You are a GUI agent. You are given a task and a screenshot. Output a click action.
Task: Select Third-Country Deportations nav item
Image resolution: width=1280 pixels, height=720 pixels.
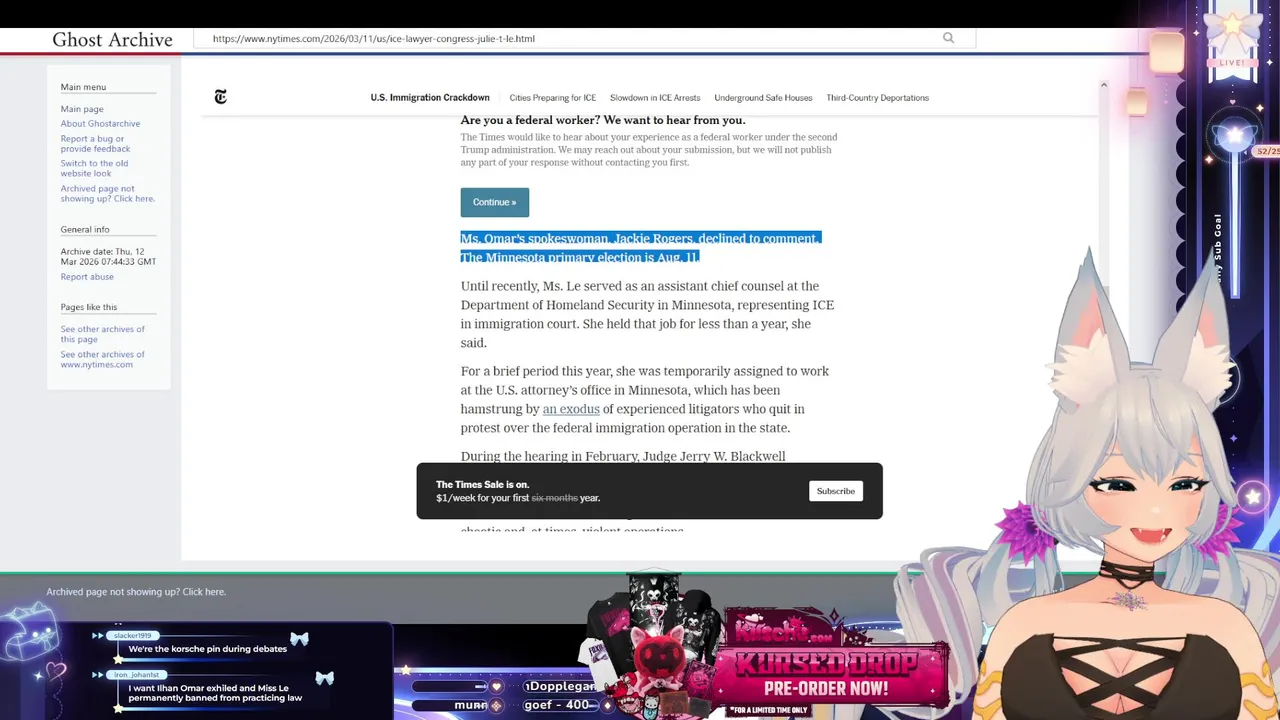point(877,98)
